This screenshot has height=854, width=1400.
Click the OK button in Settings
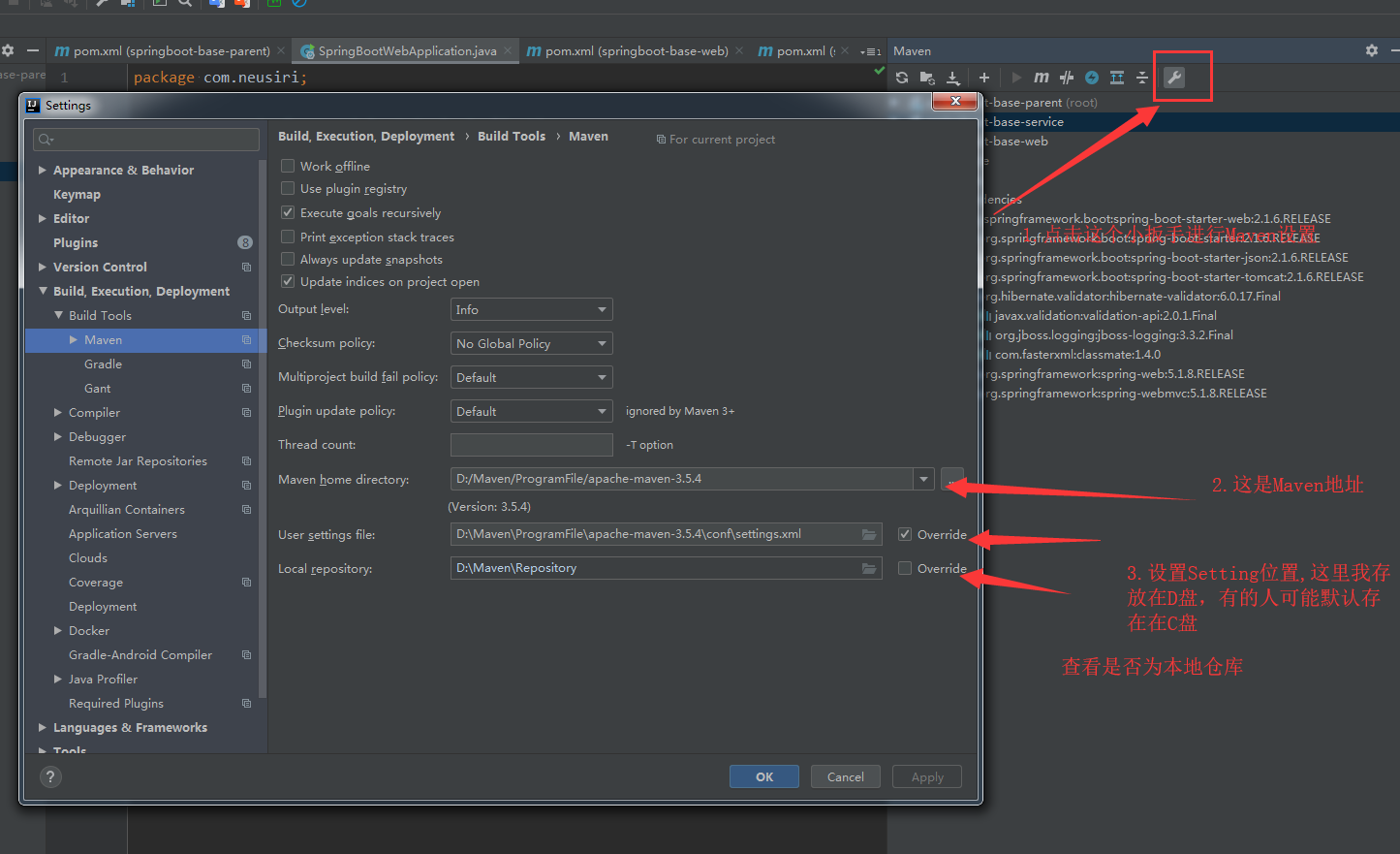coord(764,776)
